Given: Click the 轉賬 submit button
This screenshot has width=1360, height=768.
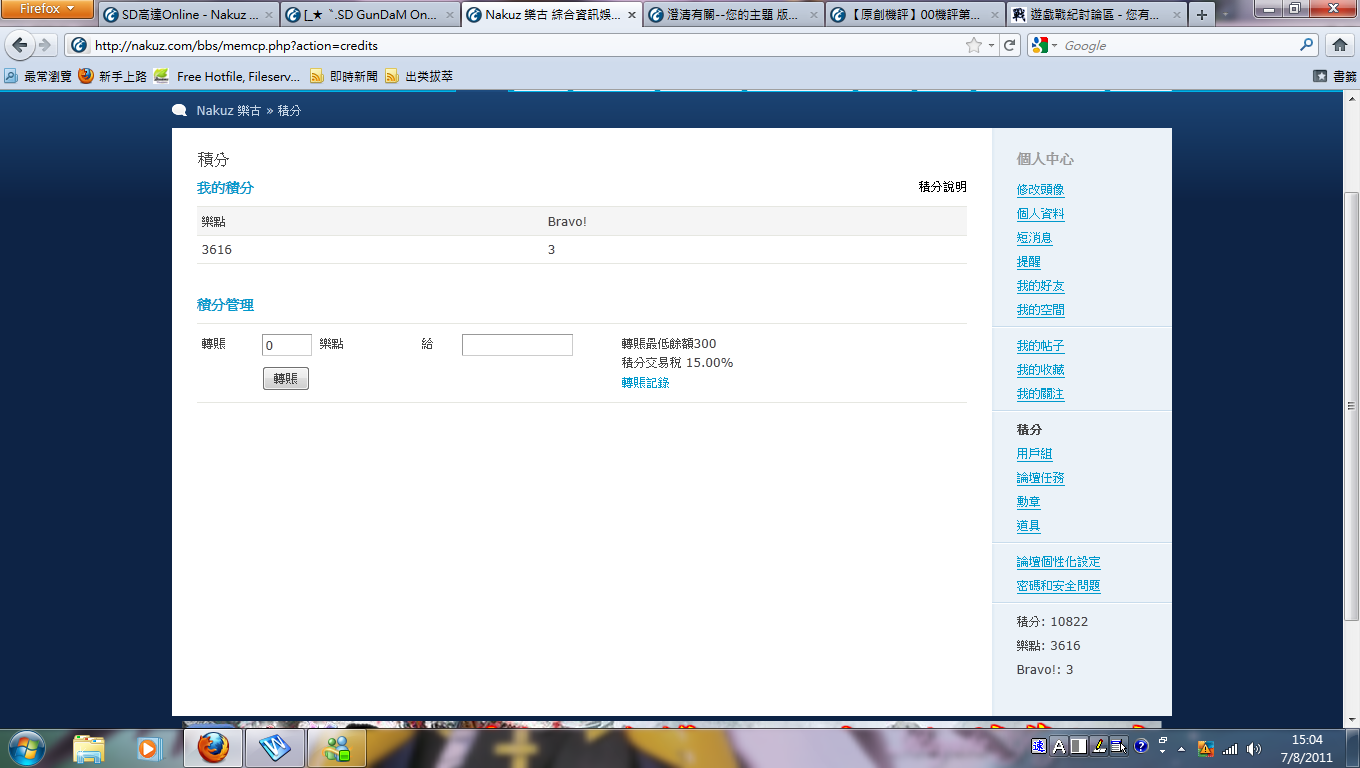Looking at the screenshot, I should (286, 379).
